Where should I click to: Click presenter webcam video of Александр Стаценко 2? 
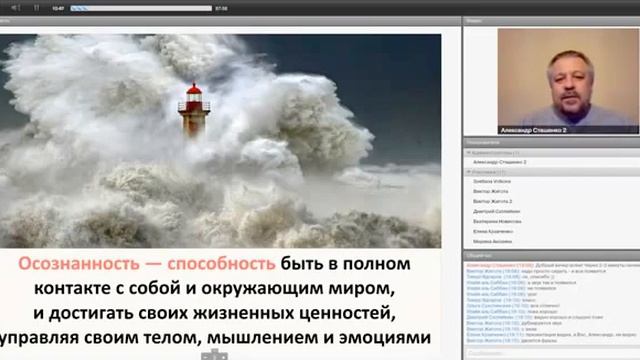pos(568,81)
